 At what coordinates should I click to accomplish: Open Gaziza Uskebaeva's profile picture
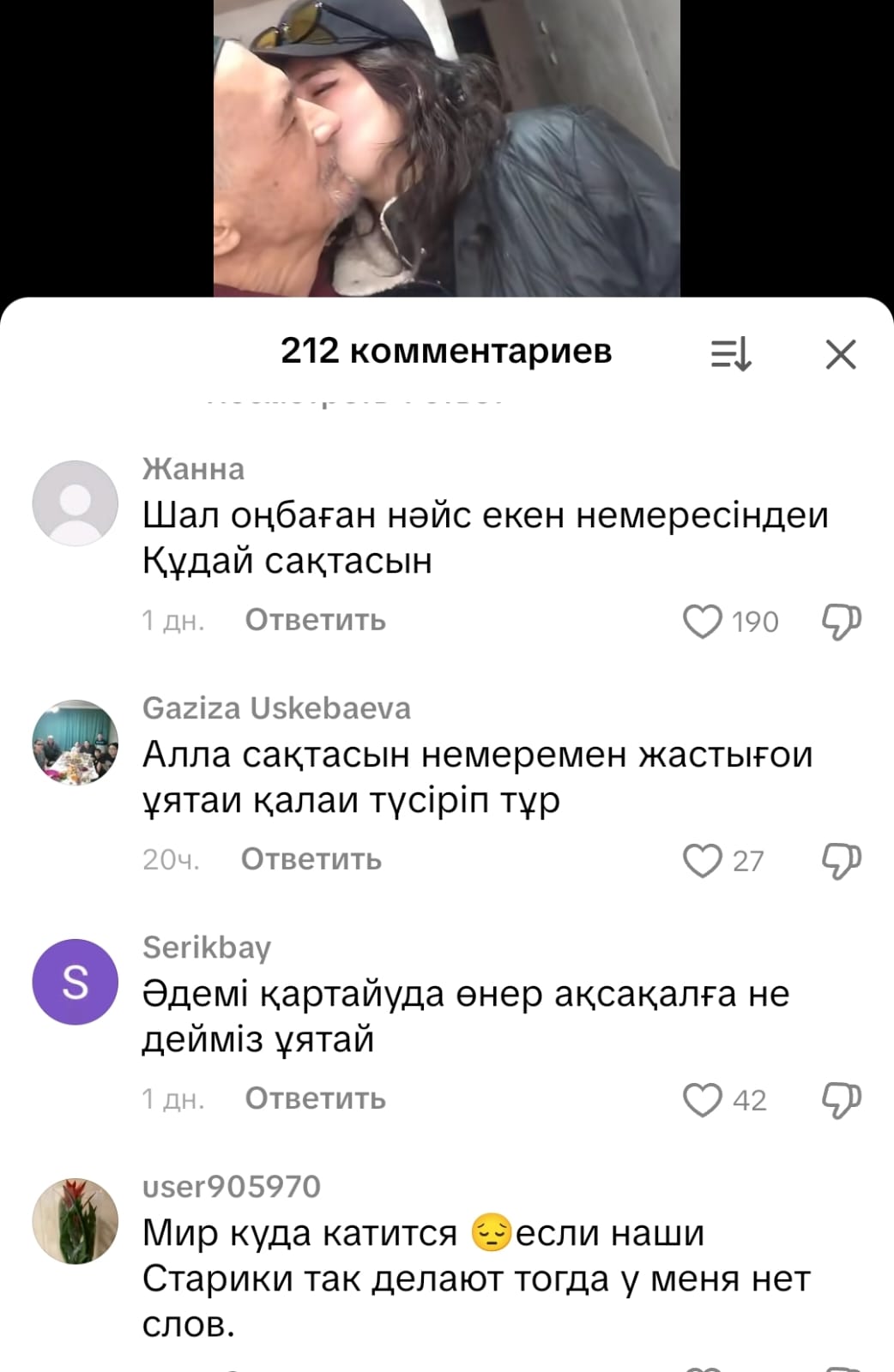click(x=76, y=743)
